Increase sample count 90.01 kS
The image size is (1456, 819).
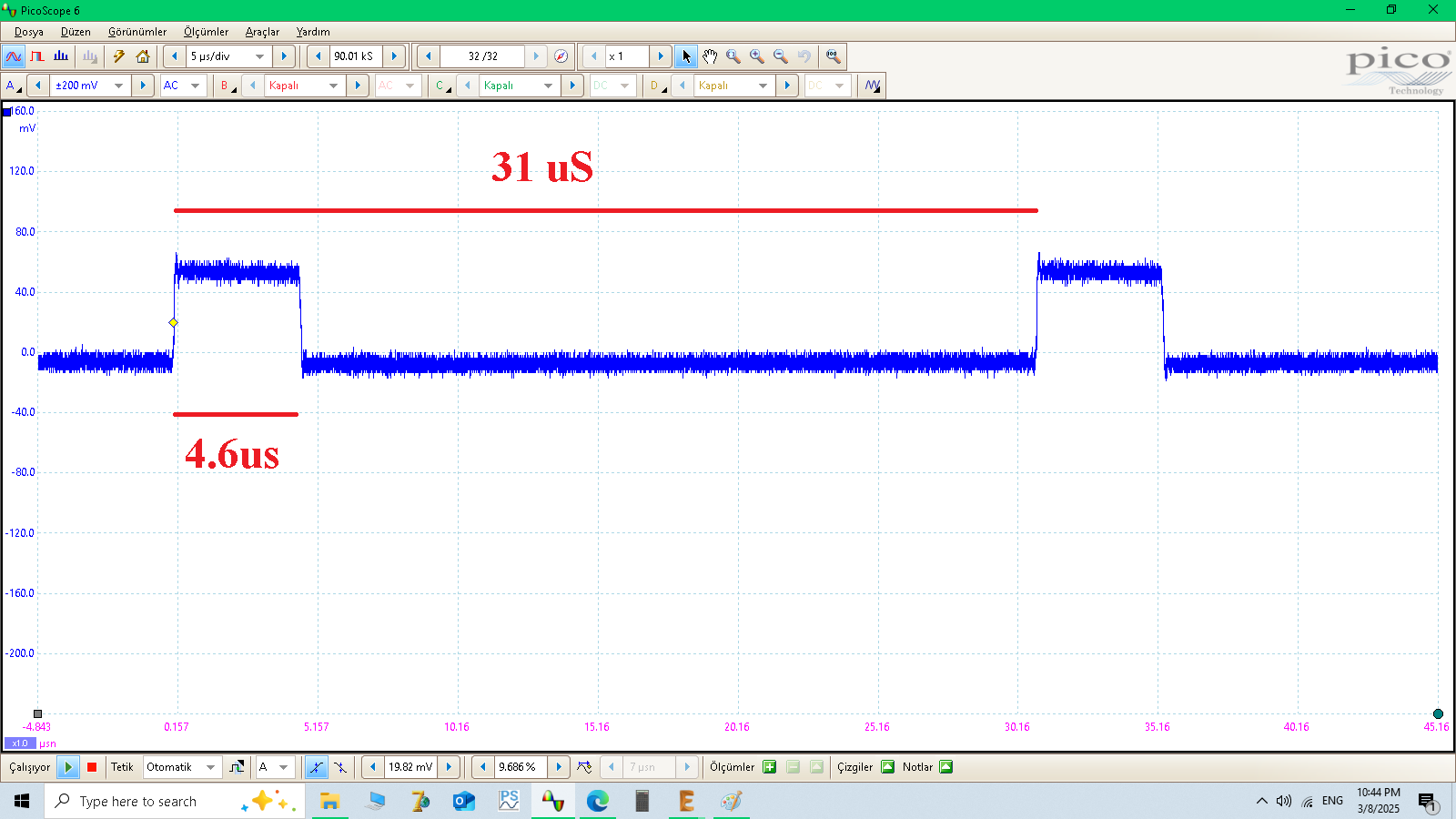click(394, 56)
